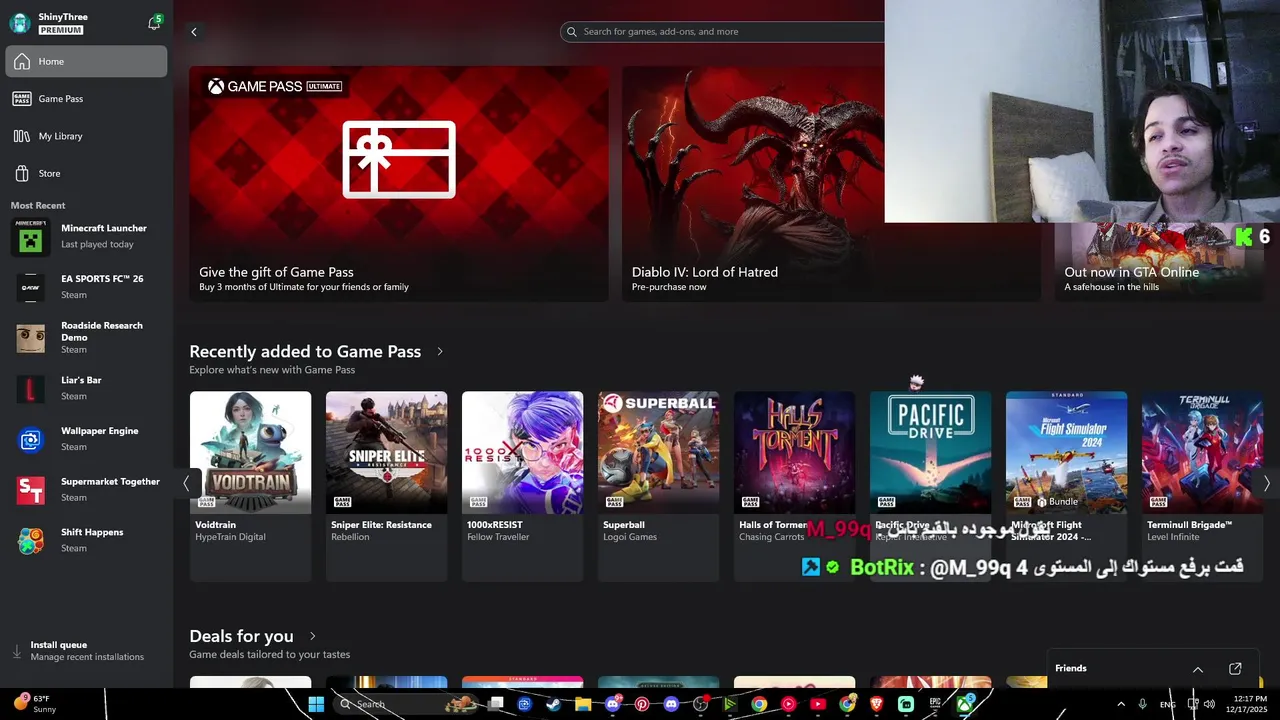Viewport: 1280px width, 720px height.
Task: Expand Deals for you section arrow
Action: pos(312,636)
